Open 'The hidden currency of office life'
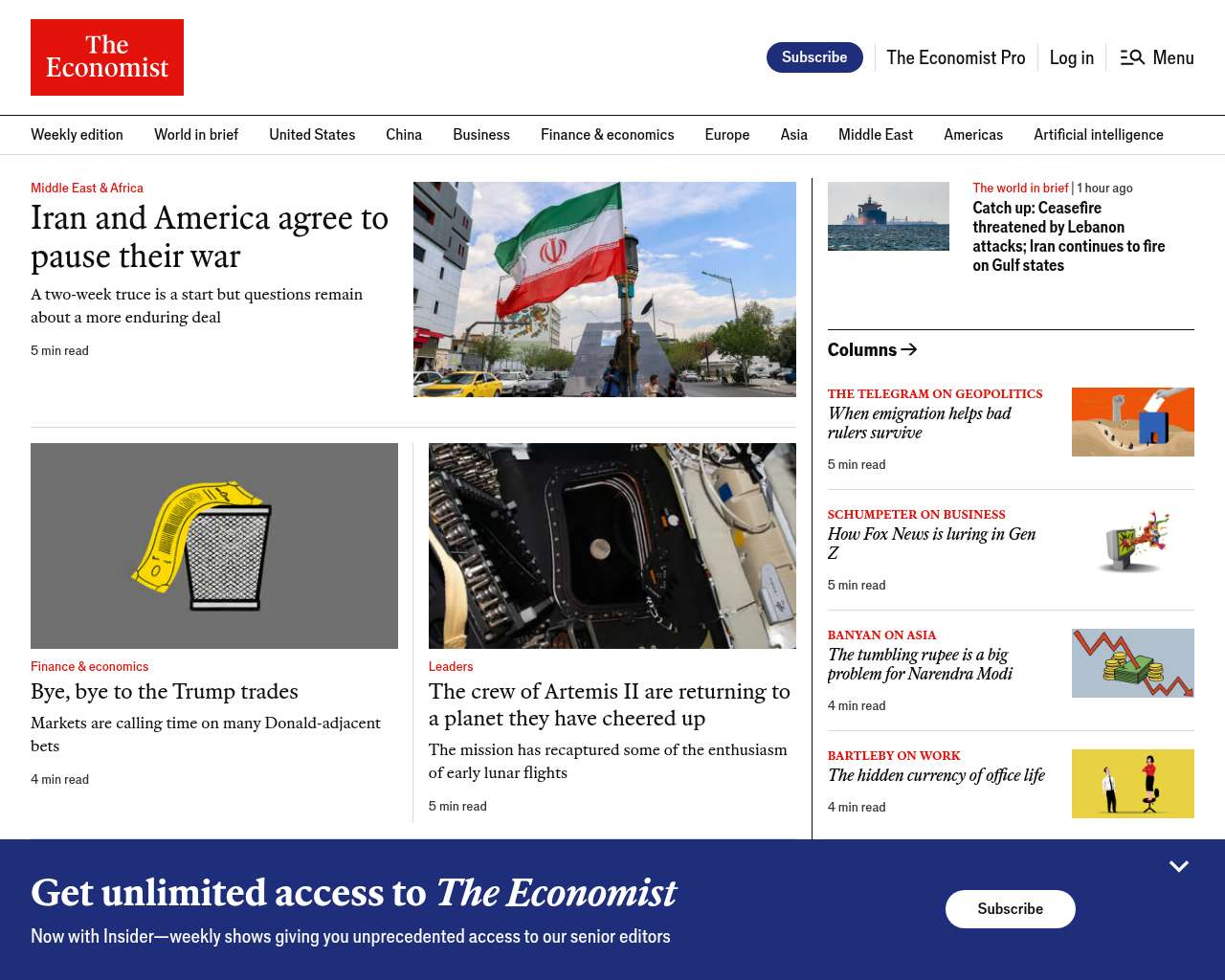The width and height of the screenshot is (1225, 980). pyautogui.click(x=936, y=775)
